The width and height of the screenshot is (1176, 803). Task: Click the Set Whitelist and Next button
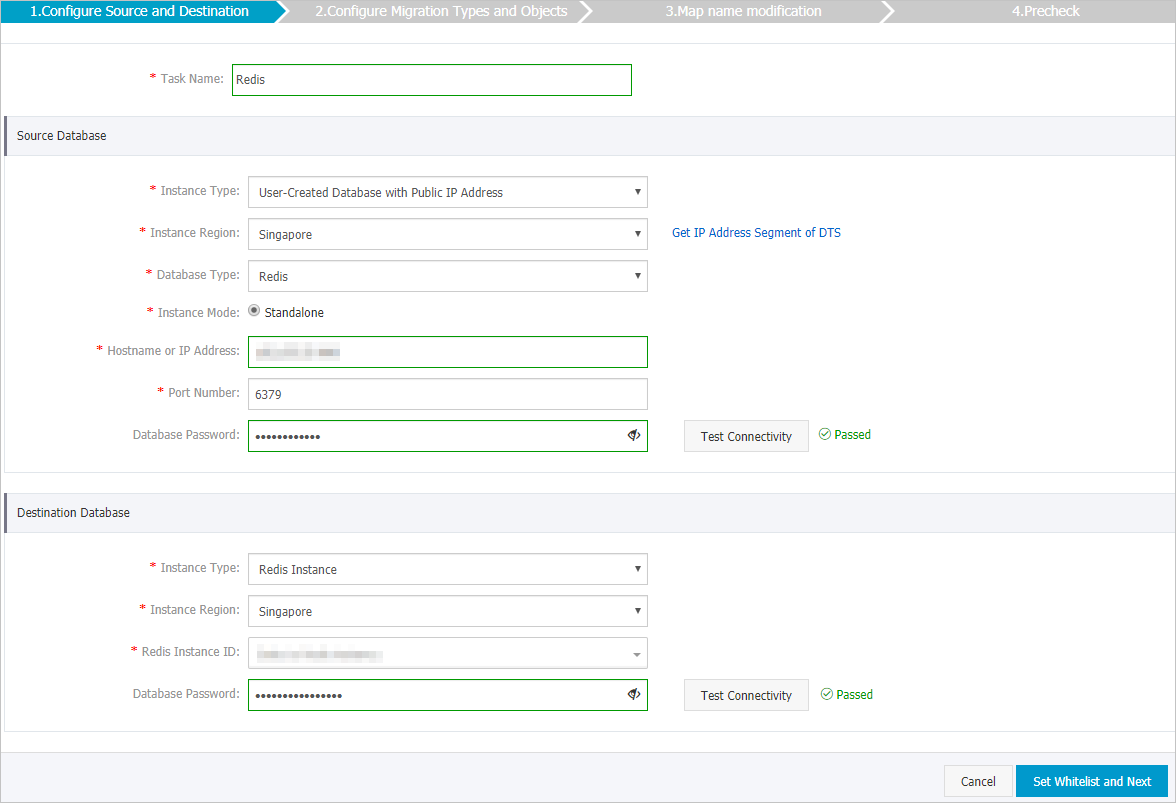[1092, 781]
